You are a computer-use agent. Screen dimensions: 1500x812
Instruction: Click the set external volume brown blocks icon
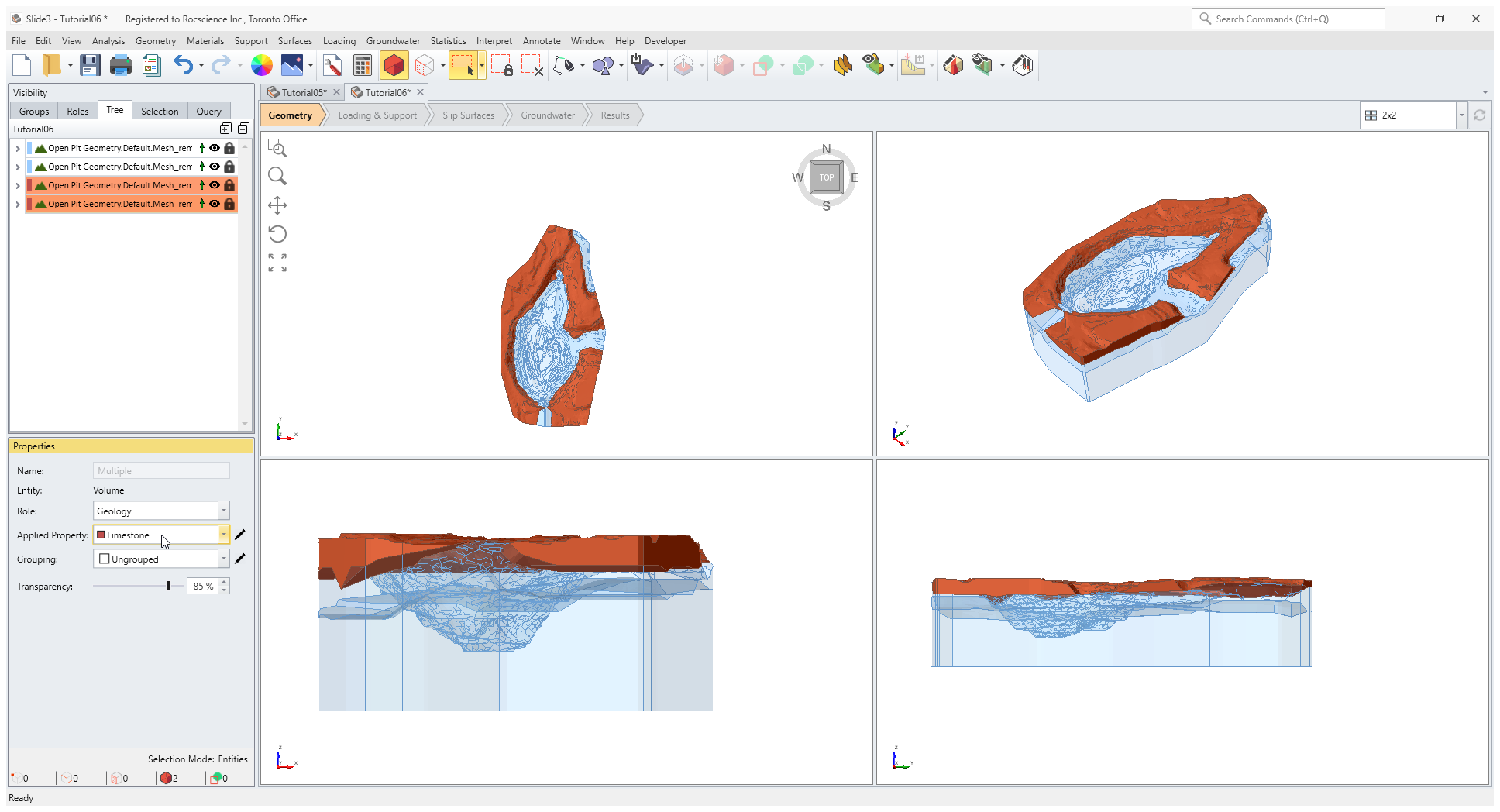coord(843,66)
